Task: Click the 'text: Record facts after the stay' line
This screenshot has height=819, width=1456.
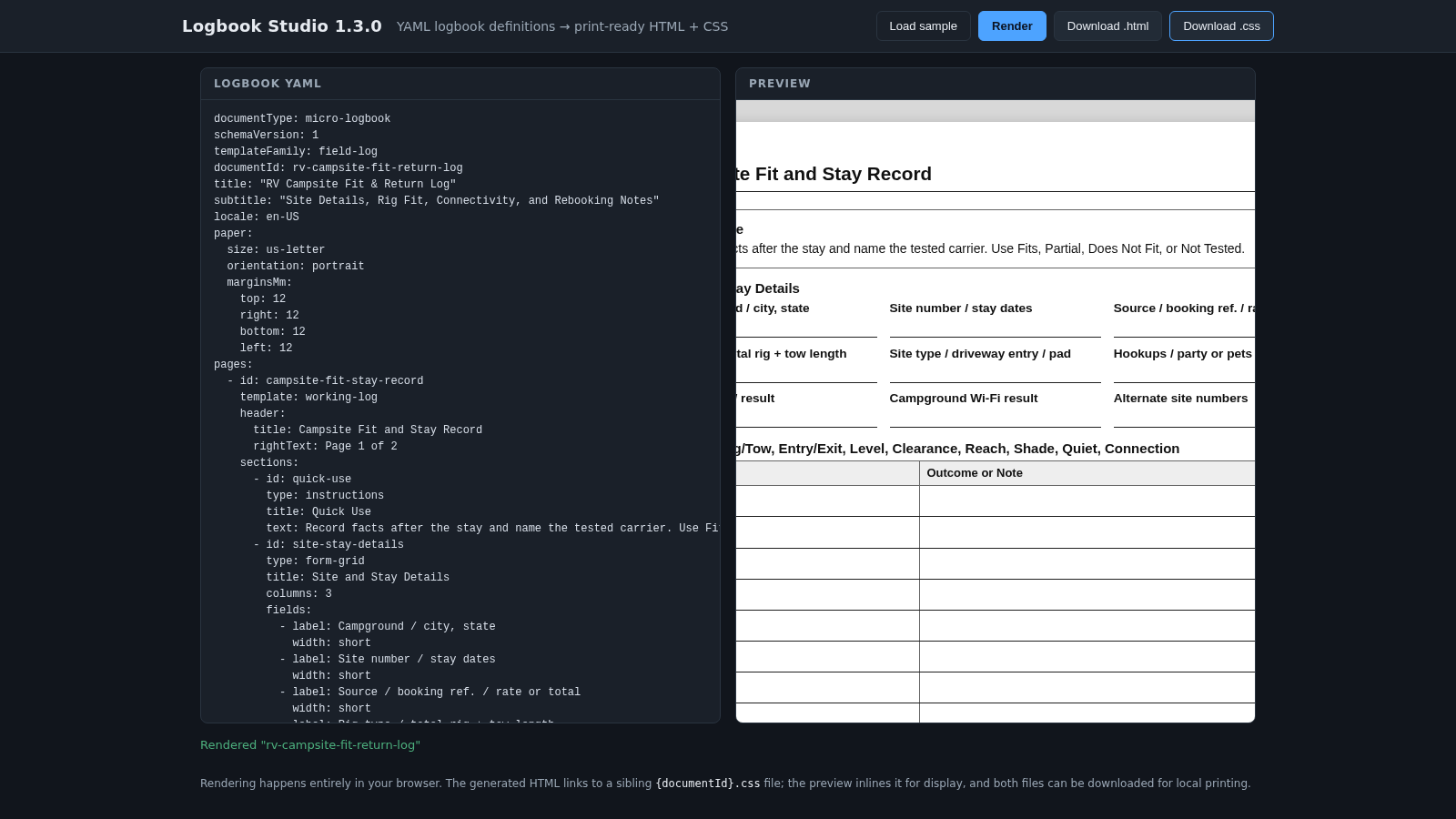Action: coord(492,529)
